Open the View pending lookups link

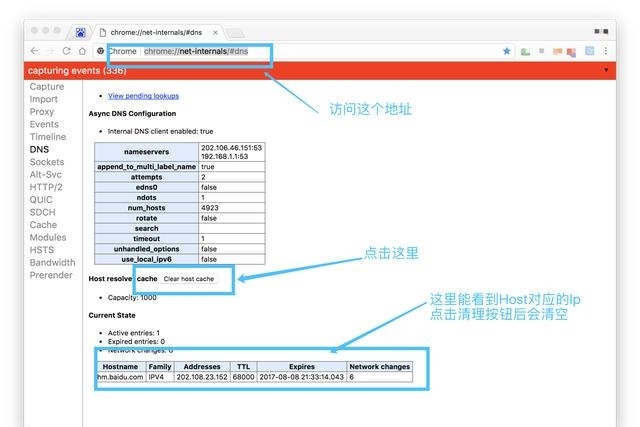(x=143, y=96)
